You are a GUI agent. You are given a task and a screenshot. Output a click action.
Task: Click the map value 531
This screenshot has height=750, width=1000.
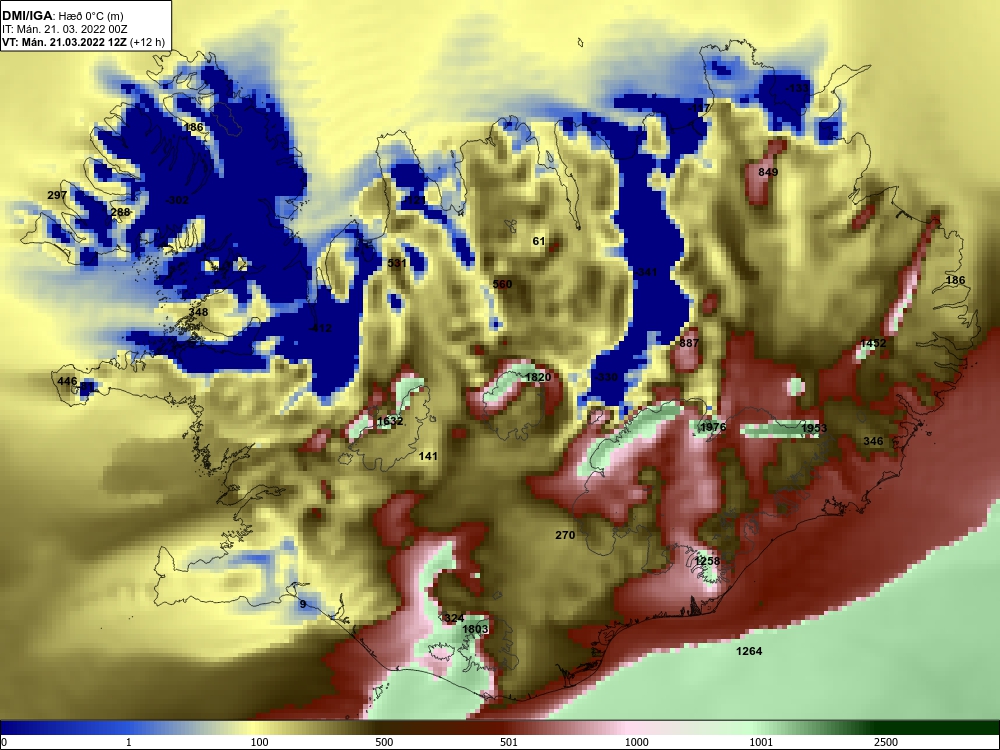click(x=397, y=263)
